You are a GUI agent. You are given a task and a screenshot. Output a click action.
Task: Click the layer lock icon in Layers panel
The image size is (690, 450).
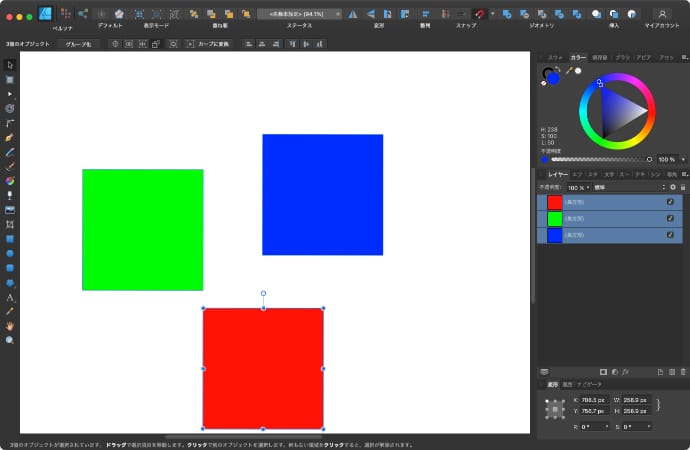click(684, 187)
